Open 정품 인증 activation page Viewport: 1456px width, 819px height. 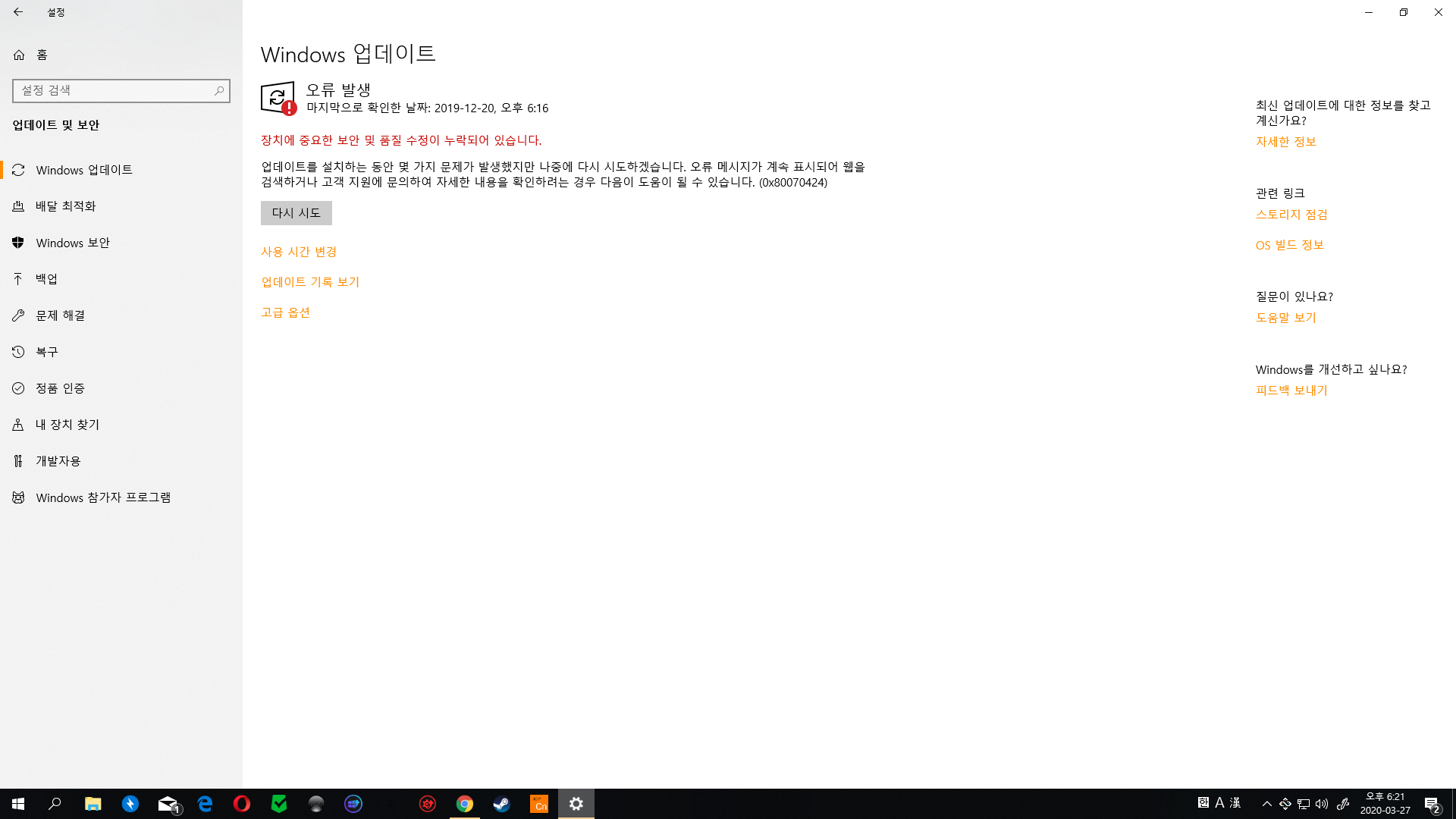60,388
